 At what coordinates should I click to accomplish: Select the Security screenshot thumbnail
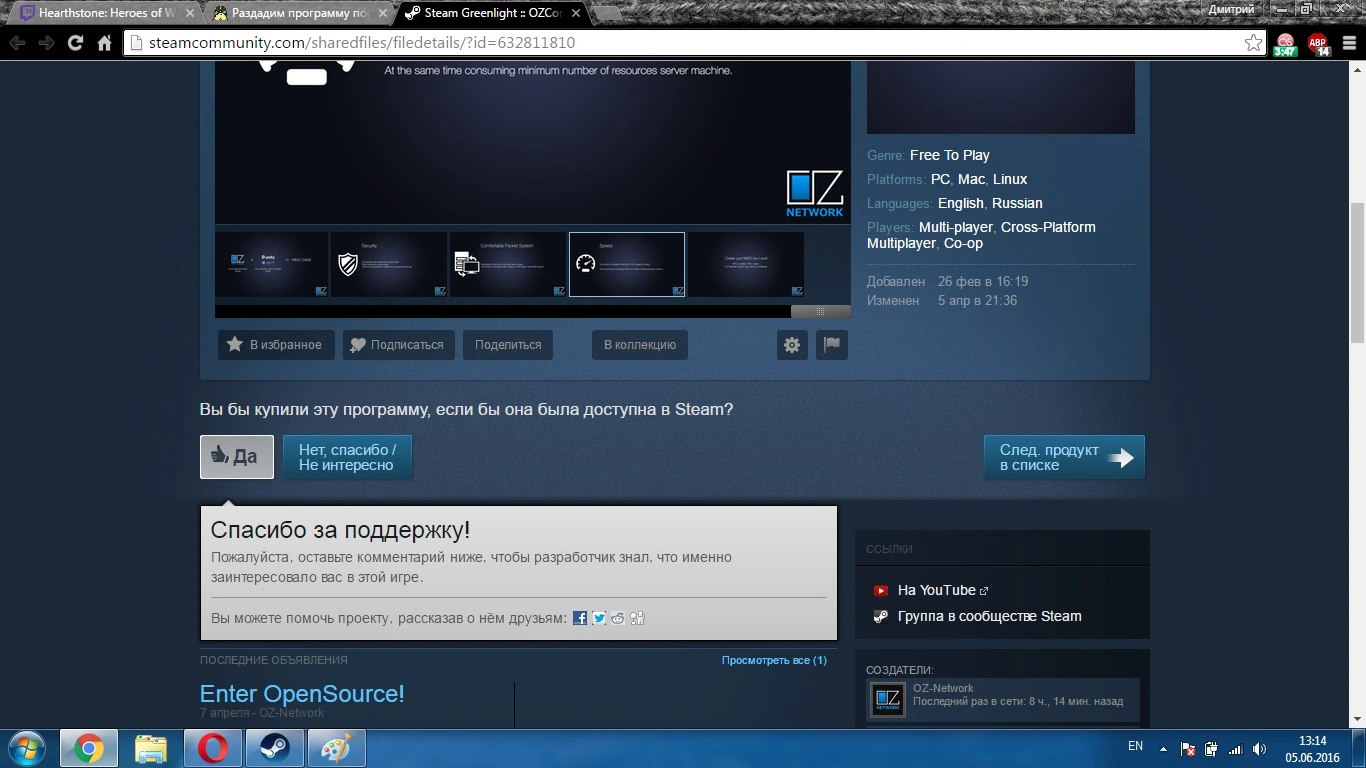[389, 264]
